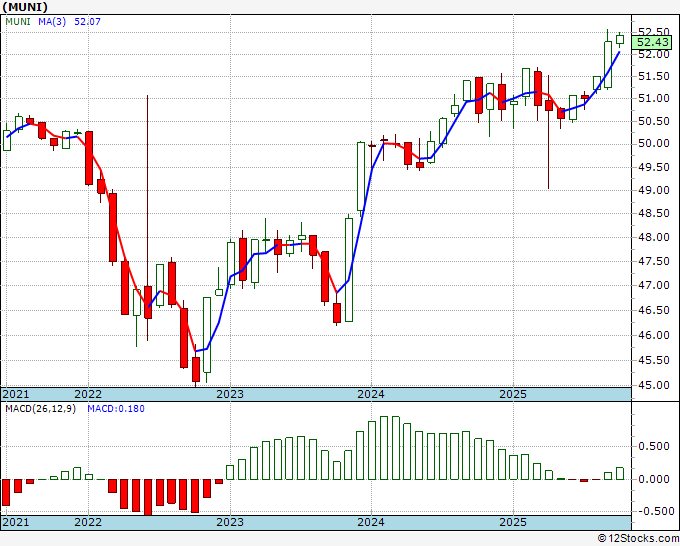Open the 12Stocks.com copyright link

coord(638,538)
